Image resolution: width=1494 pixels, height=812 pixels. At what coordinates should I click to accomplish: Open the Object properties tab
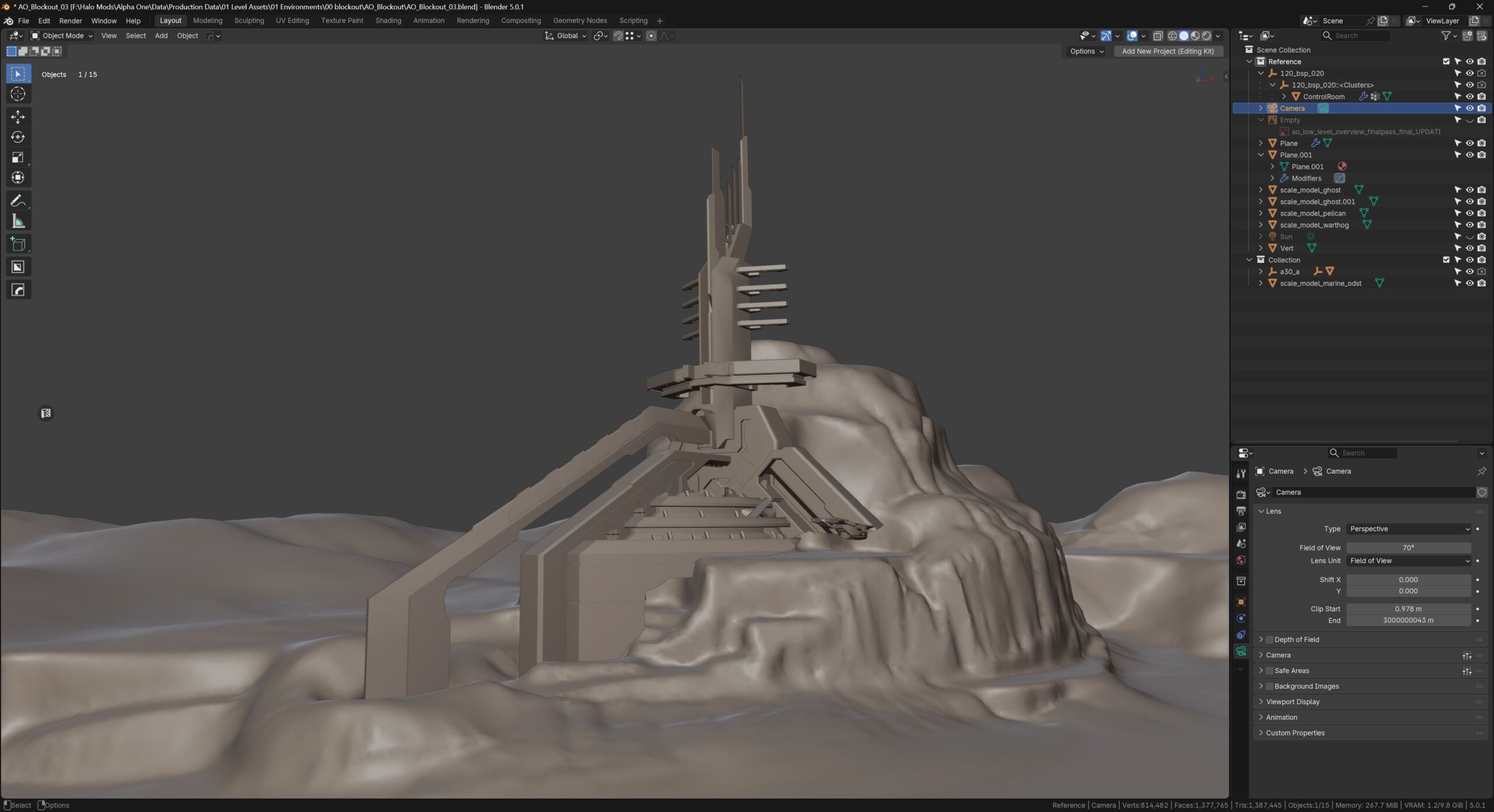pyautogui.click(x=1241, y=602)
